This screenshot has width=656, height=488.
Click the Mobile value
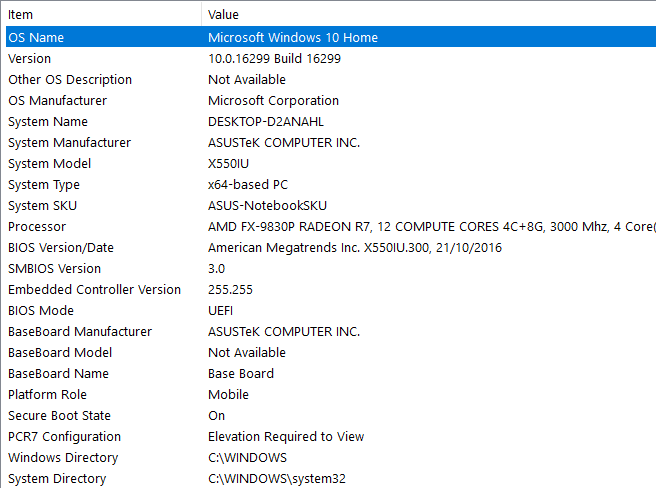point(228,394)
